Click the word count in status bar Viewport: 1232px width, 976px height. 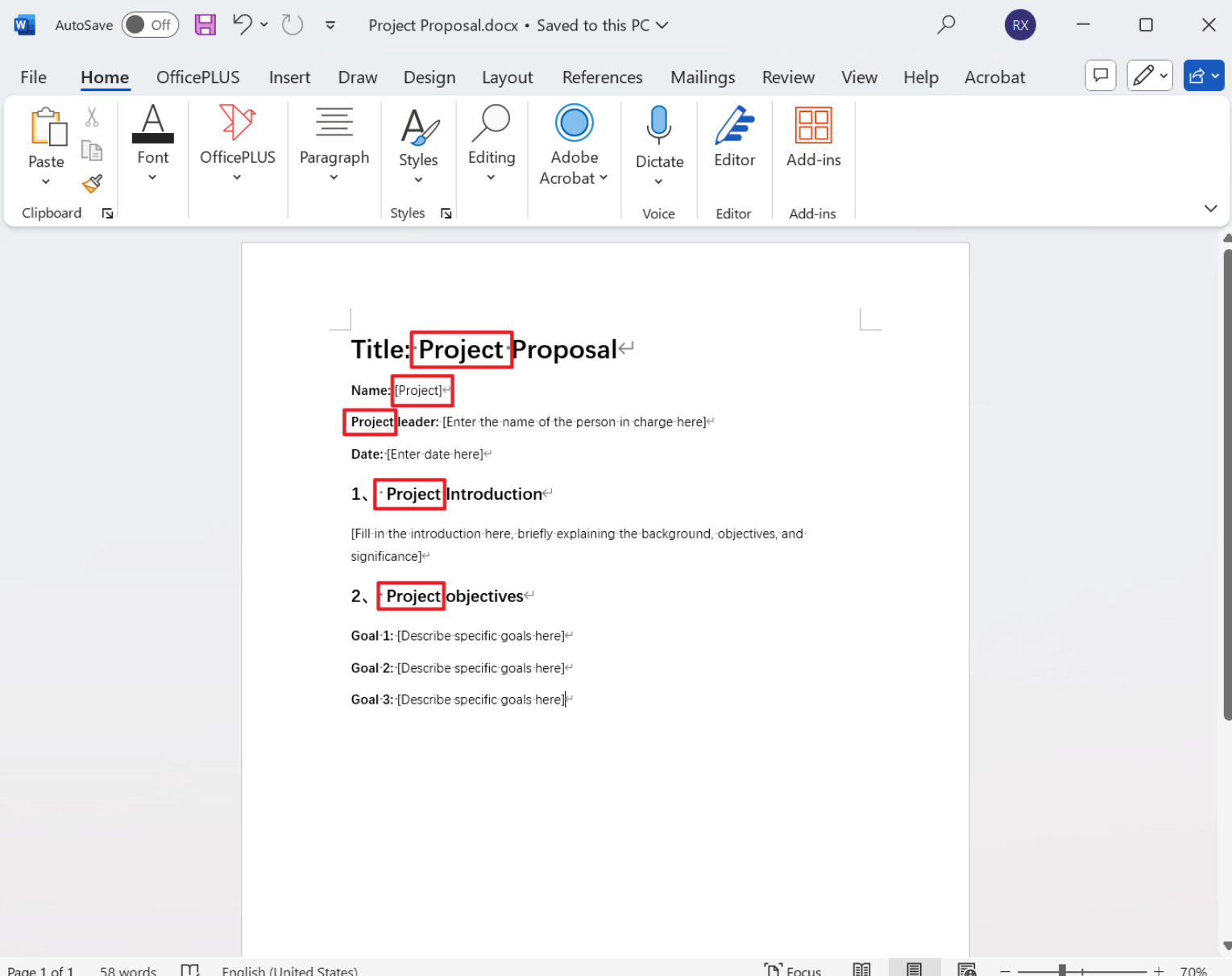127,970
